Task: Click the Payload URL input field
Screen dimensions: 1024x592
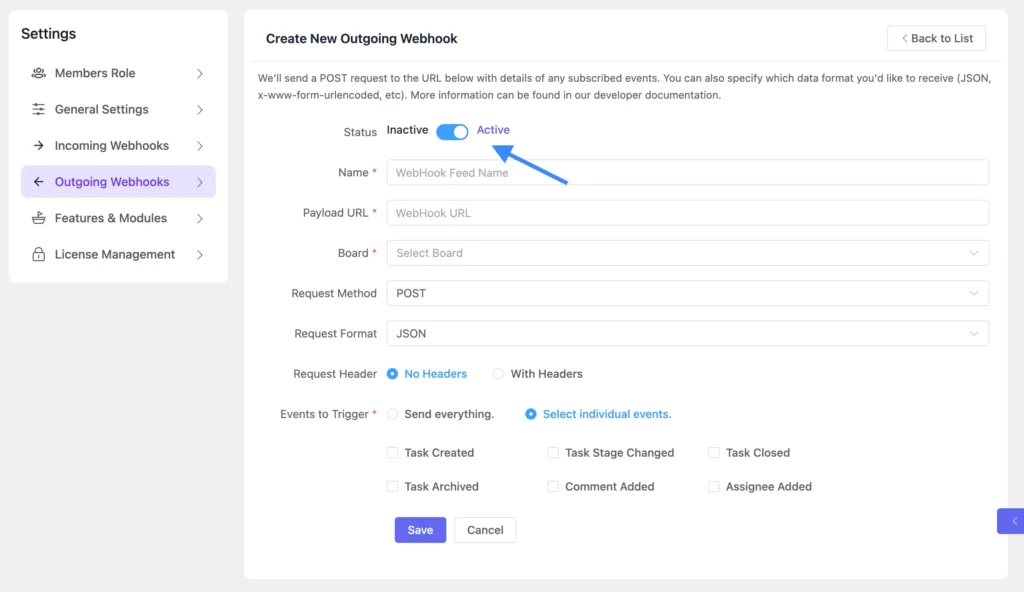Action: tap(687, 213)
